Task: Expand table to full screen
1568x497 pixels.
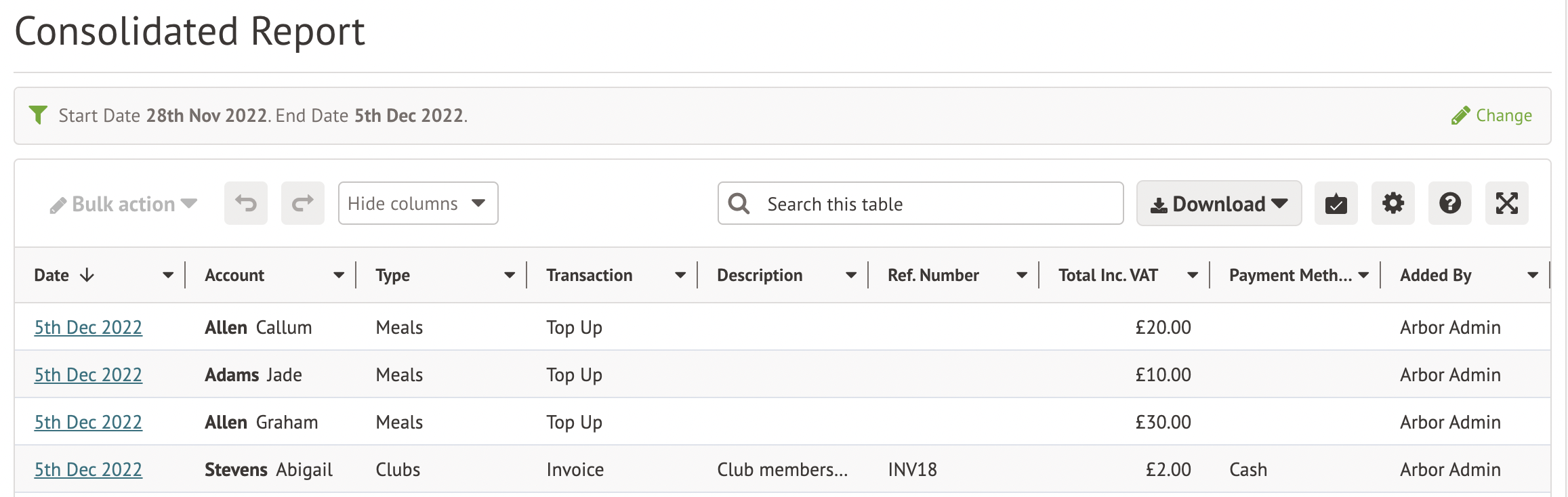Action: (1506, 203)
